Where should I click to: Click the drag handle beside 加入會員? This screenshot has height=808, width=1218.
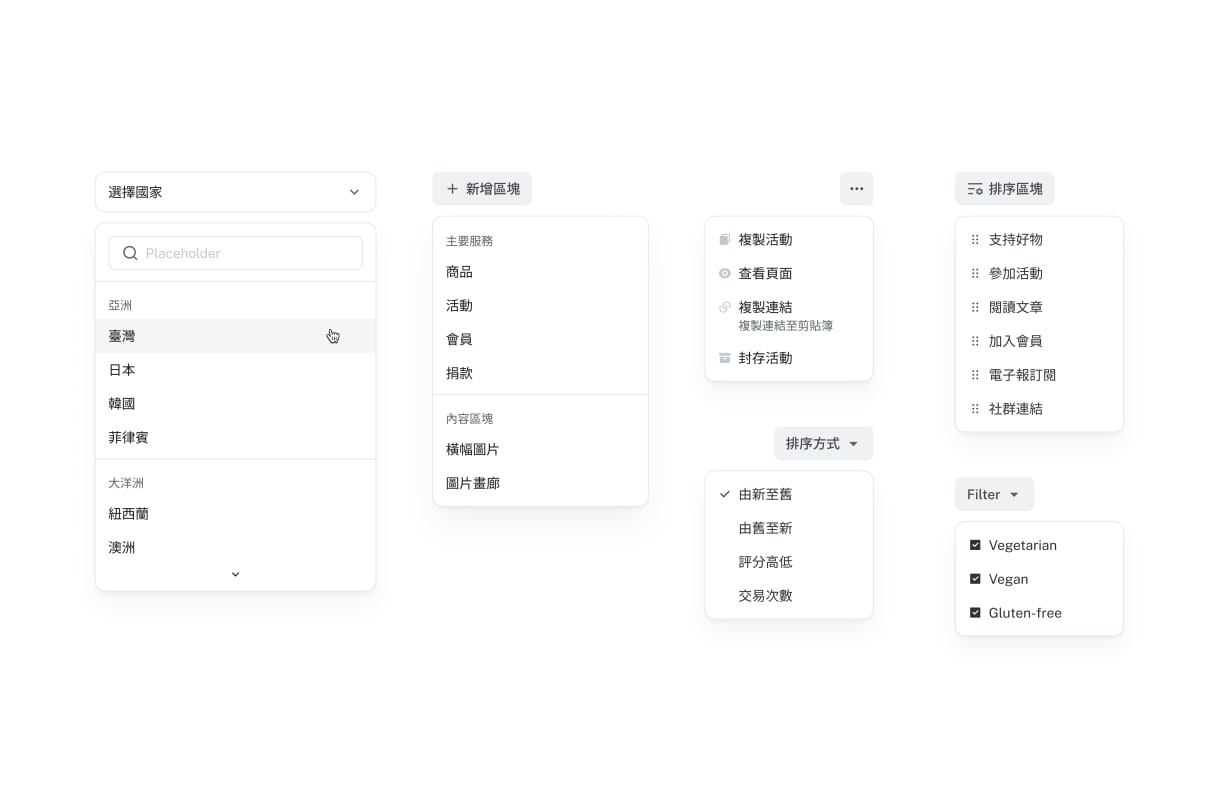coord(975,341)
